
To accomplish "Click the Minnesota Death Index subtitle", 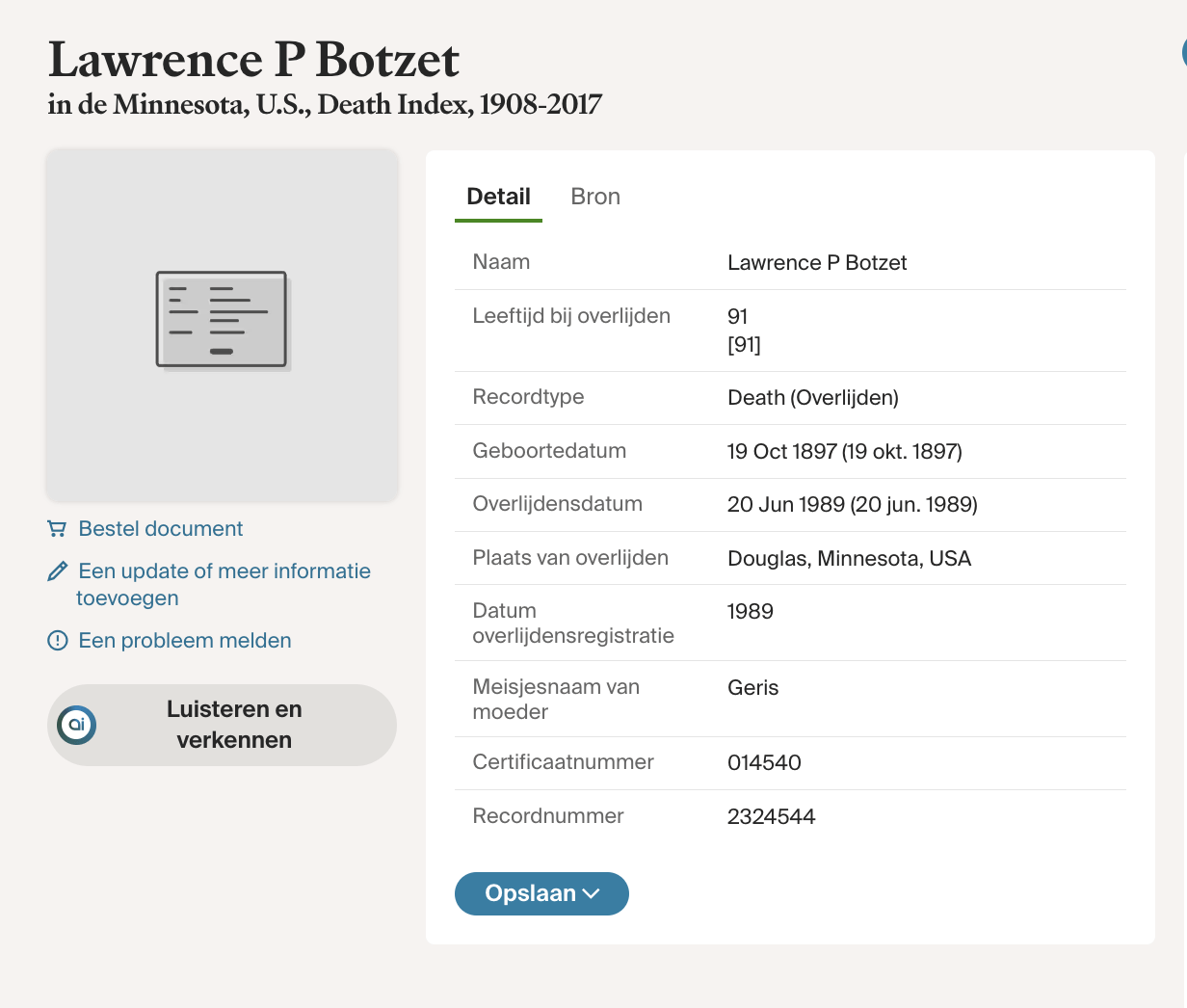I will tap(325, 104).
